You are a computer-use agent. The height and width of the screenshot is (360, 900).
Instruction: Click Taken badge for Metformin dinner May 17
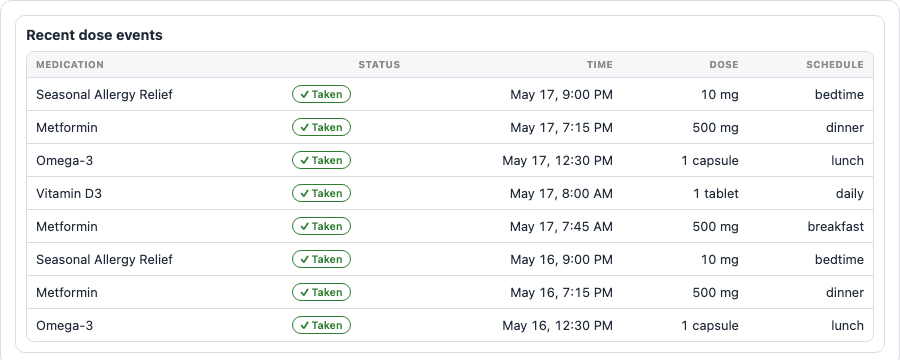pyautogui.click(x=321, y=127)
